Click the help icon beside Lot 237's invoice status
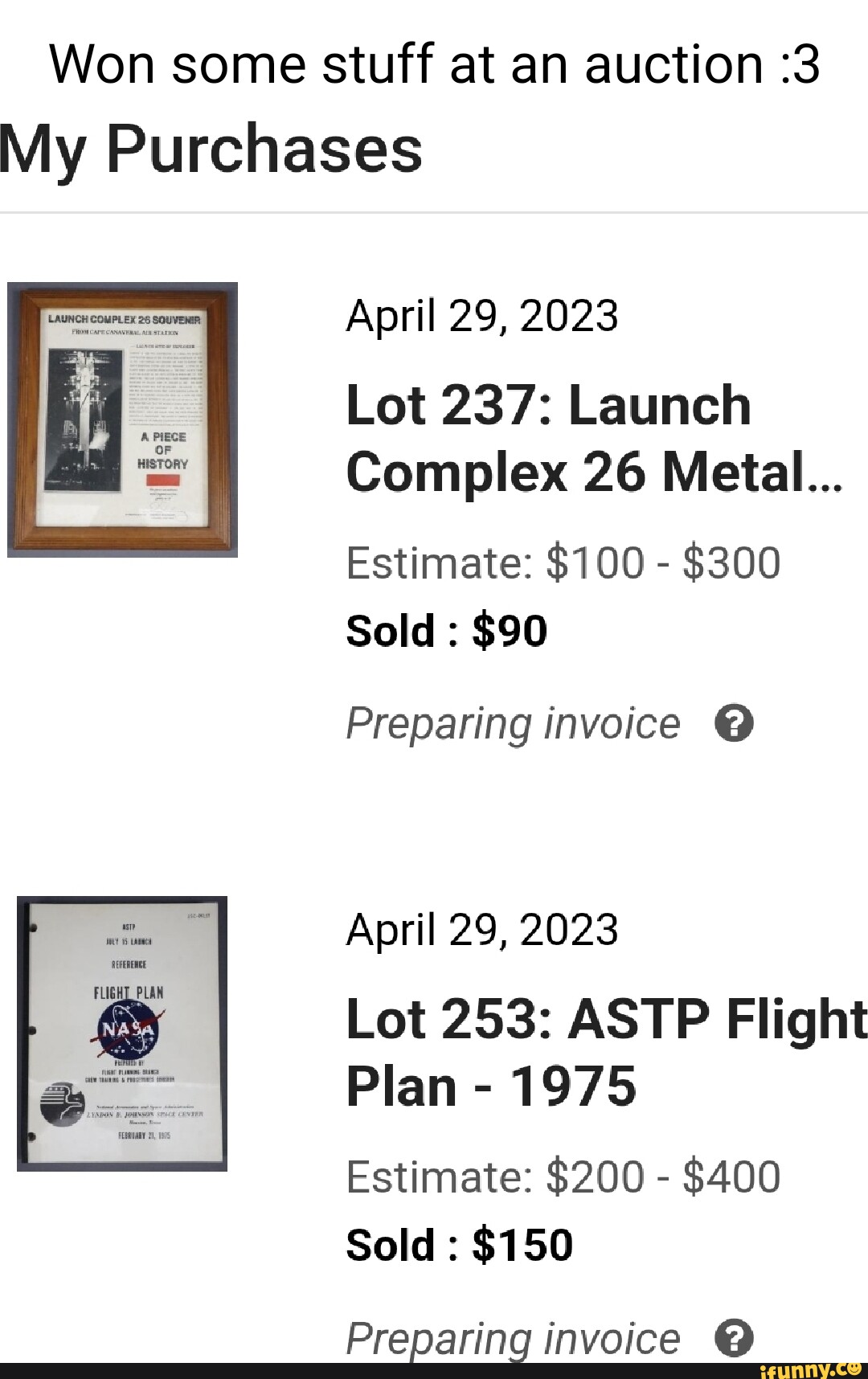The image size is (868, 1379). (x=733, y=723)
